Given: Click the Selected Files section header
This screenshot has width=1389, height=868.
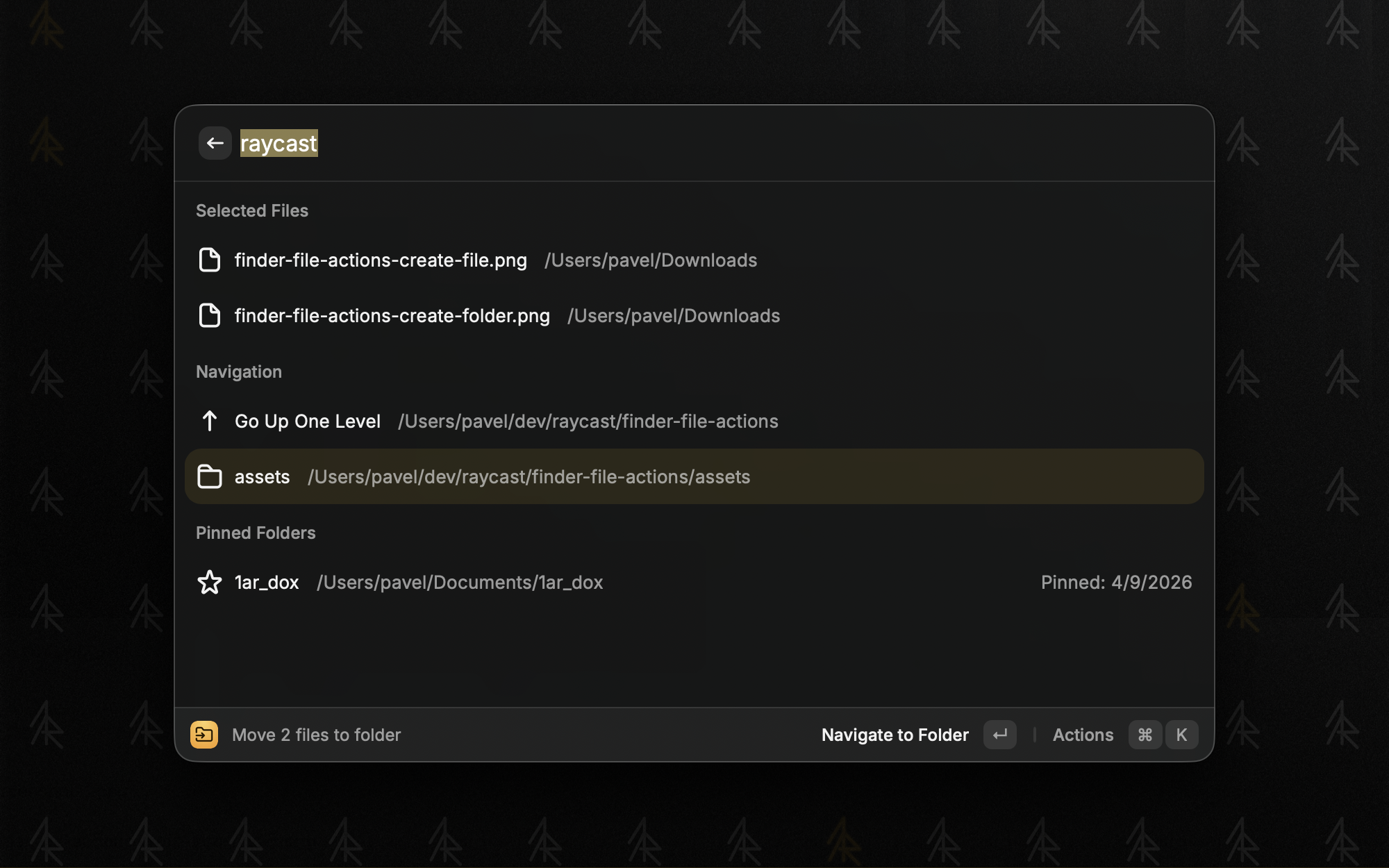Looking at the screenshot, I should pos(252,210).
